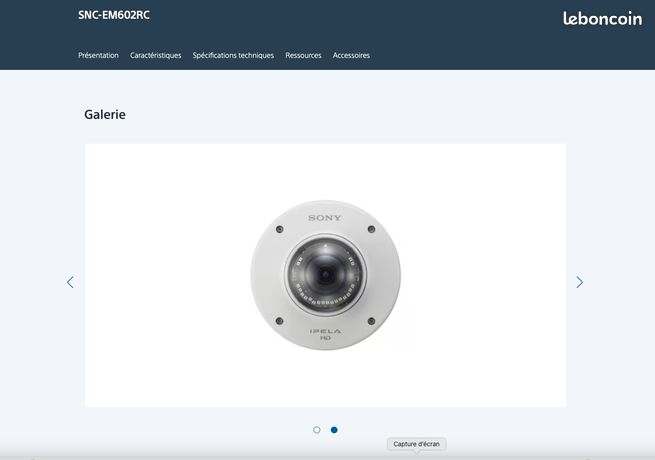The width and height of the screenshot is (655, 460).
Task: Open the Accessoires section
Action: (x=351, y=55)
